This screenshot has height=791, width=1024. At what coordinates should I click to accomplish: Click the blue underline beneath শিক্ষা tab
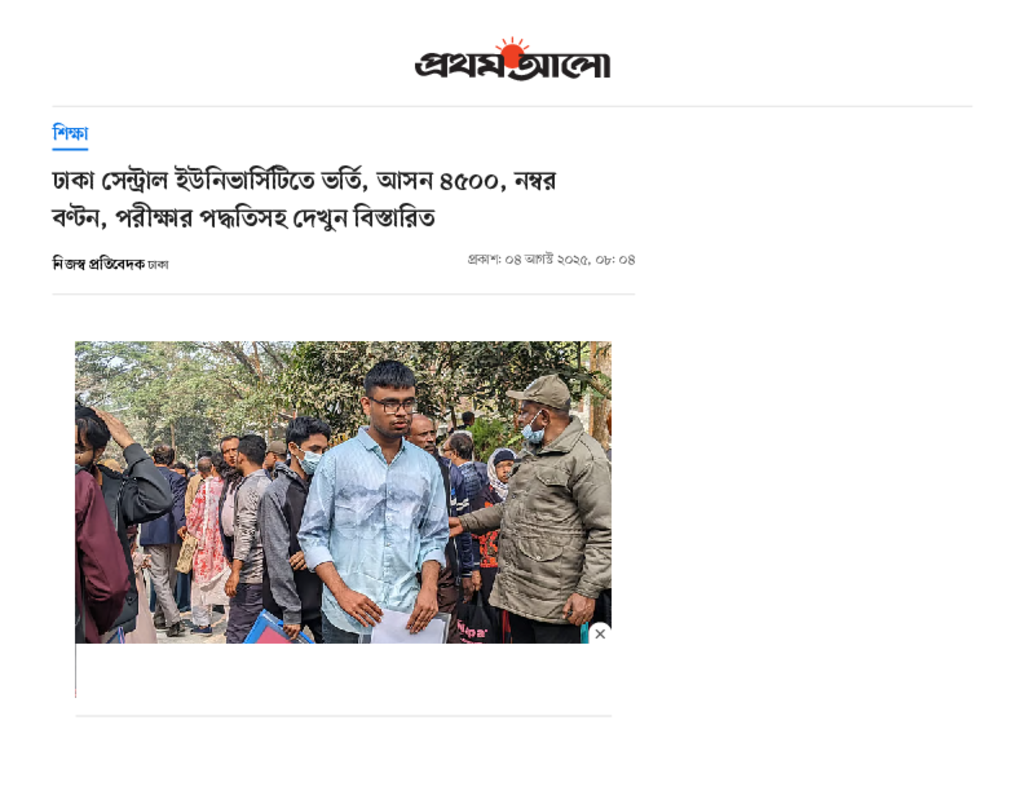click(70, 149)
